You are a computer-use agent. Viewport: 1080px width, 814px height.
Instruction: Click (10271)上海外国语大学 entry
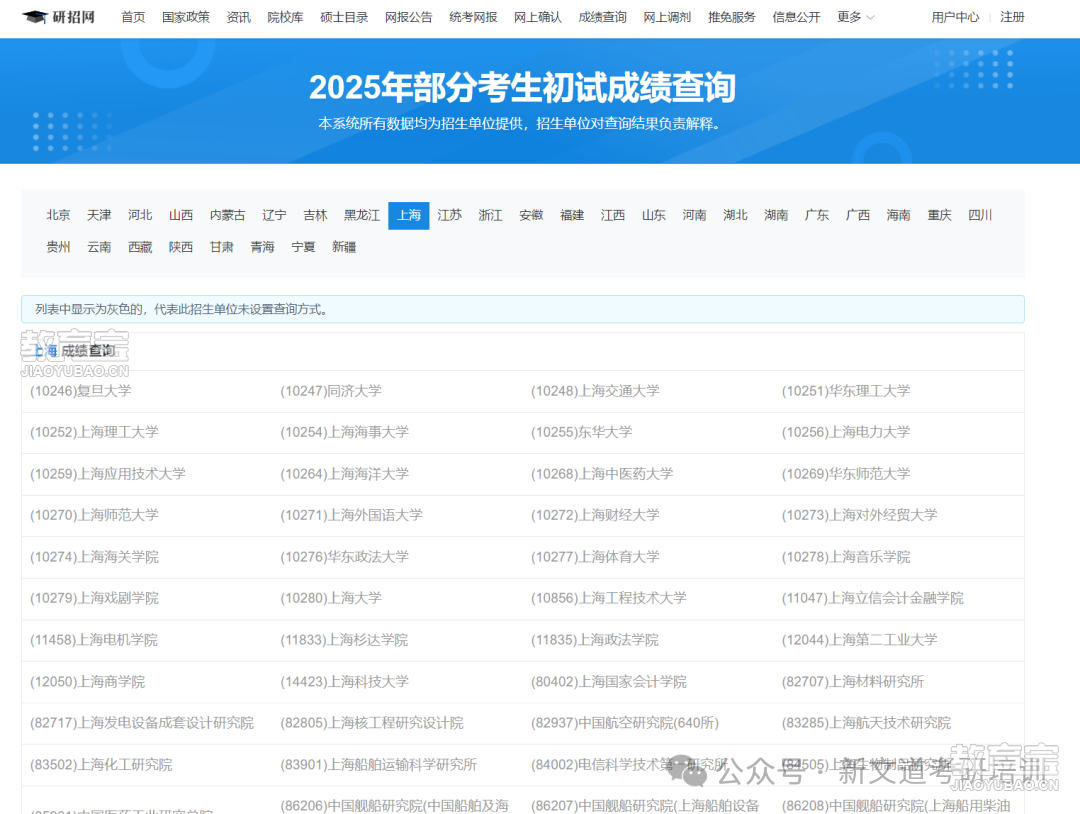coord(351,515)
